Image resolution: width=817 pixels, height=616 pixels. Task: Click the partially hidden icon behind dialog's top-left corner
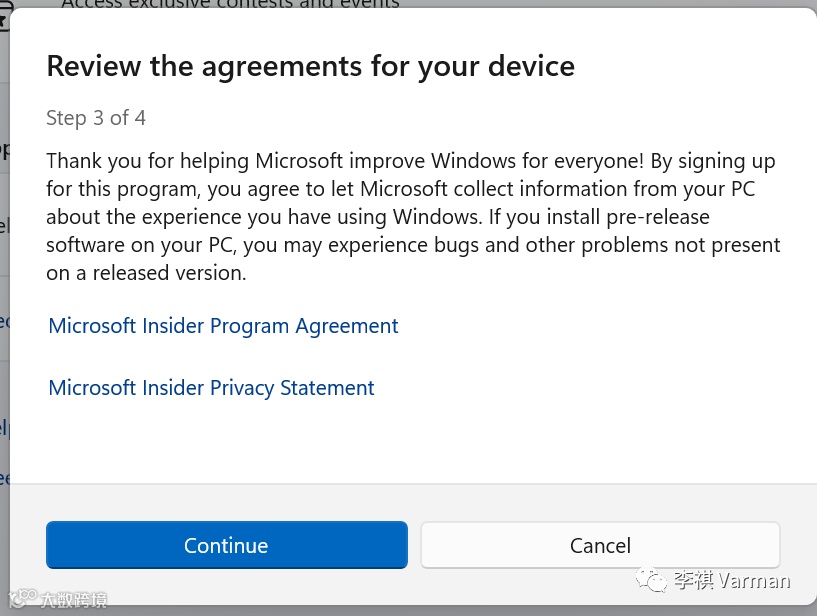tap(4, 18)
